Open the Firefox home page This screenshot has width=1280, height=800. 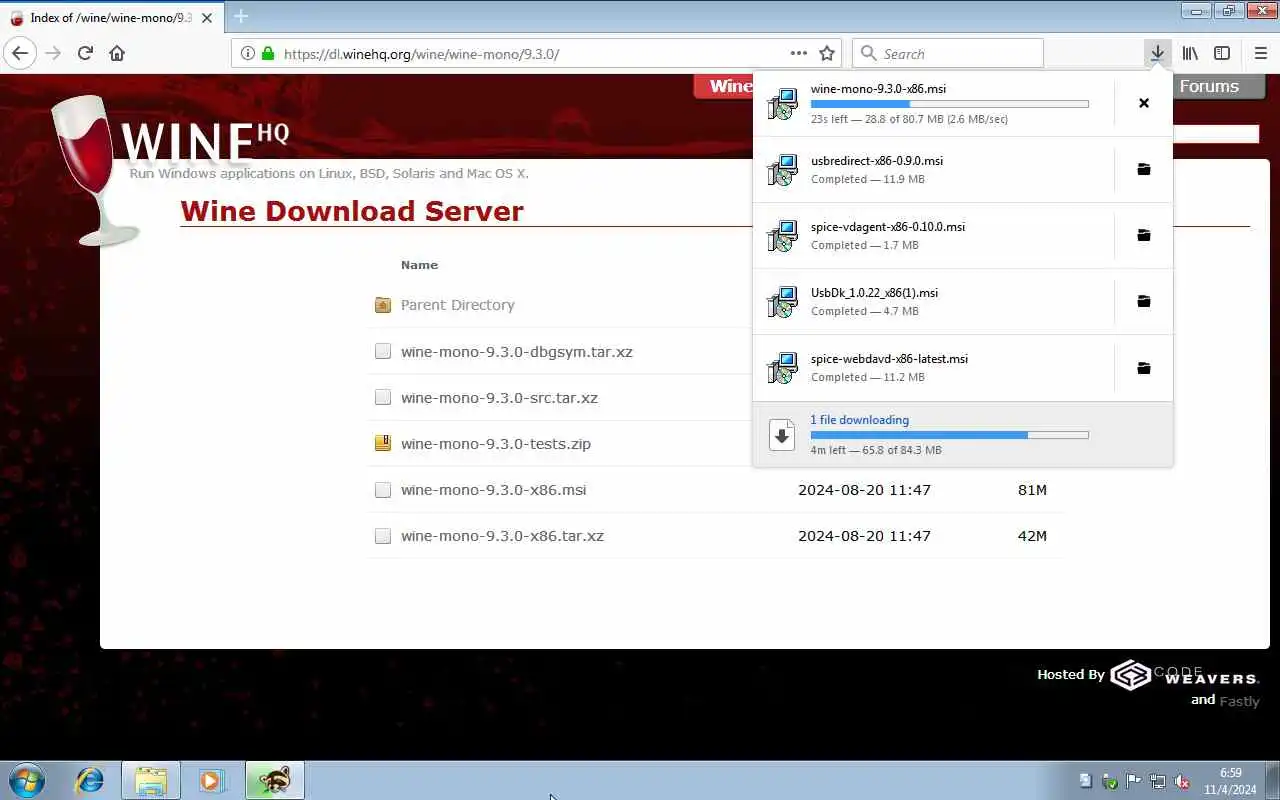point(117,53)
